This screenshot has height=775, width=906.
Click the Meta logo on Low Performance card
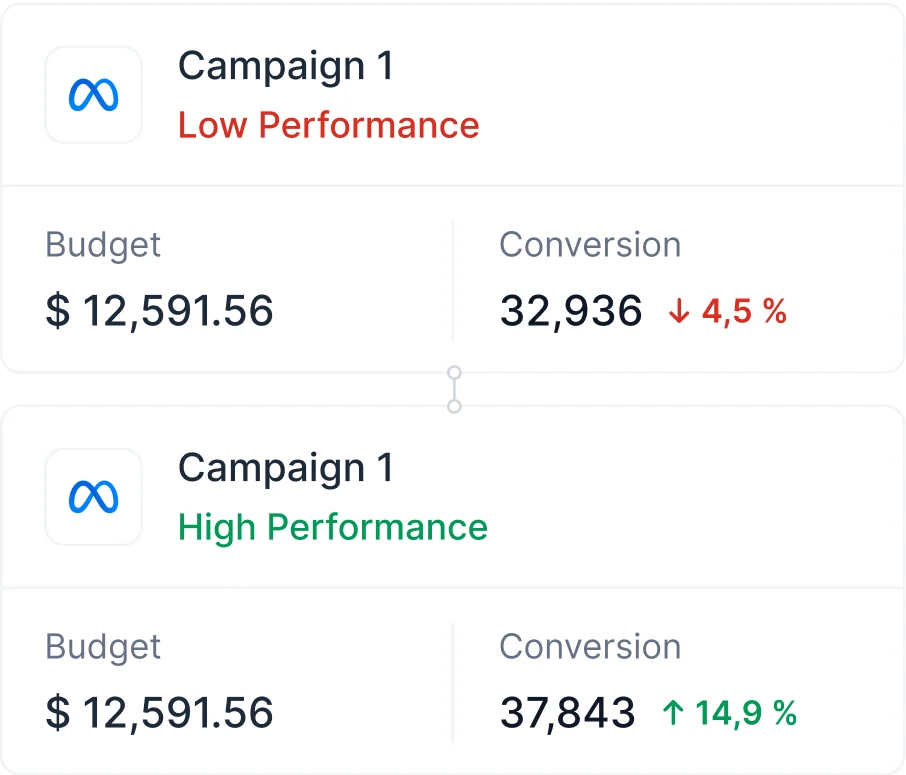click(x=94, y=95)
